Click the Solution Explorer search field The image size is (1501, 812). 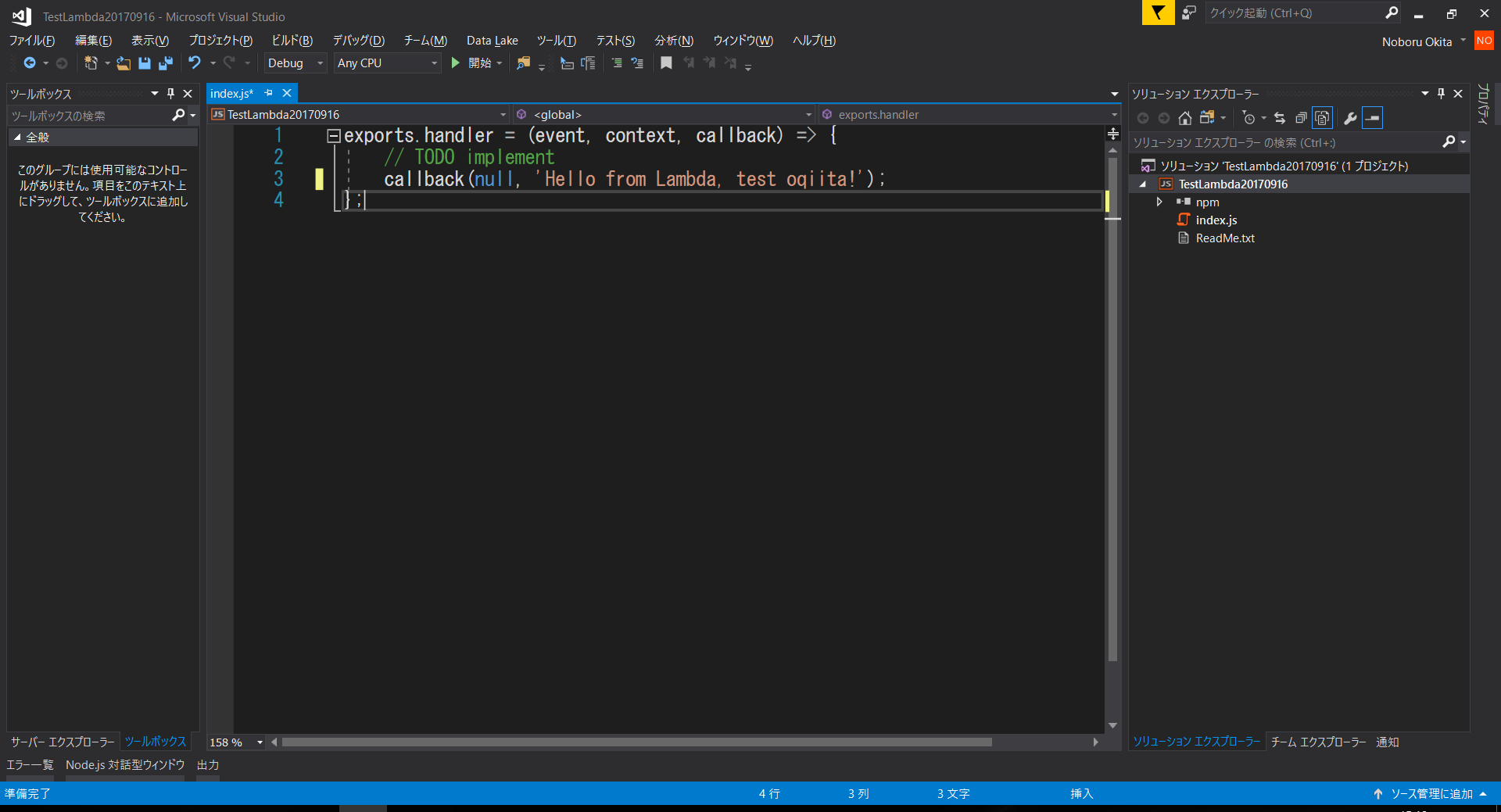click(1285, 142)
